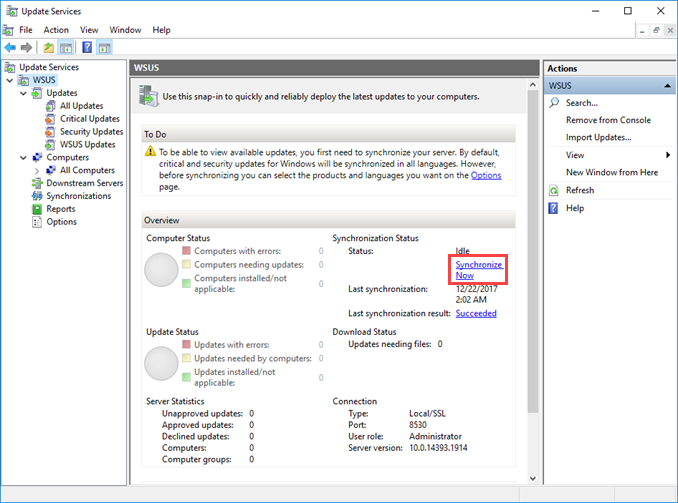Viewport: 678px width, 503px height.
Task: Click the Critical Updates icon
Action: (50, 119)
